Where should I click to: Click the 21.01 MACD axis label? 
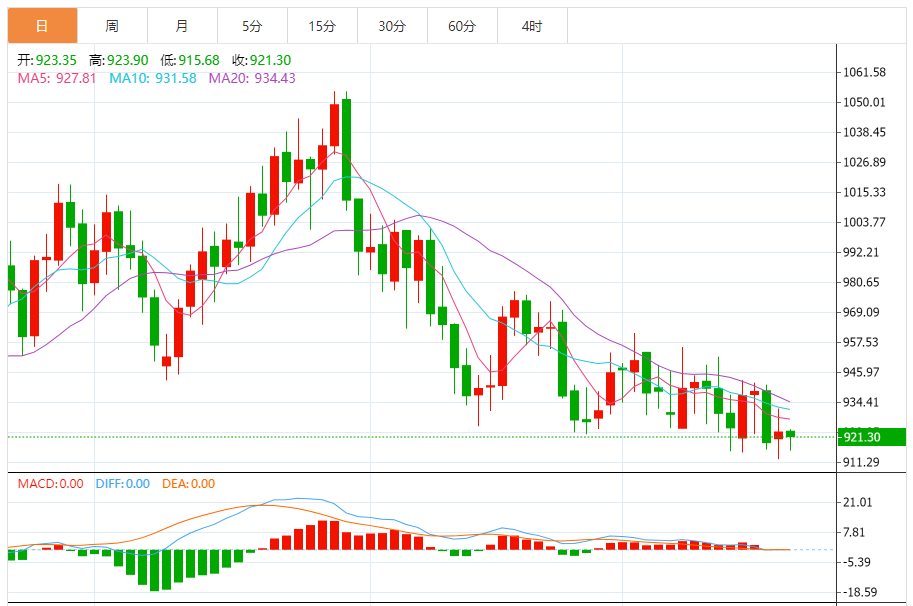[x=858, y=502]
